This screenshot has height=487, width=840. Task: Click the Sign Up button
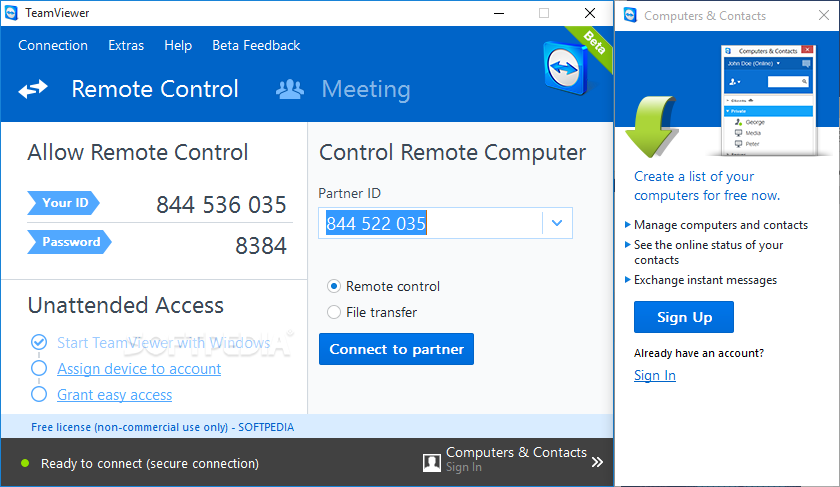[x=684, y=317]
